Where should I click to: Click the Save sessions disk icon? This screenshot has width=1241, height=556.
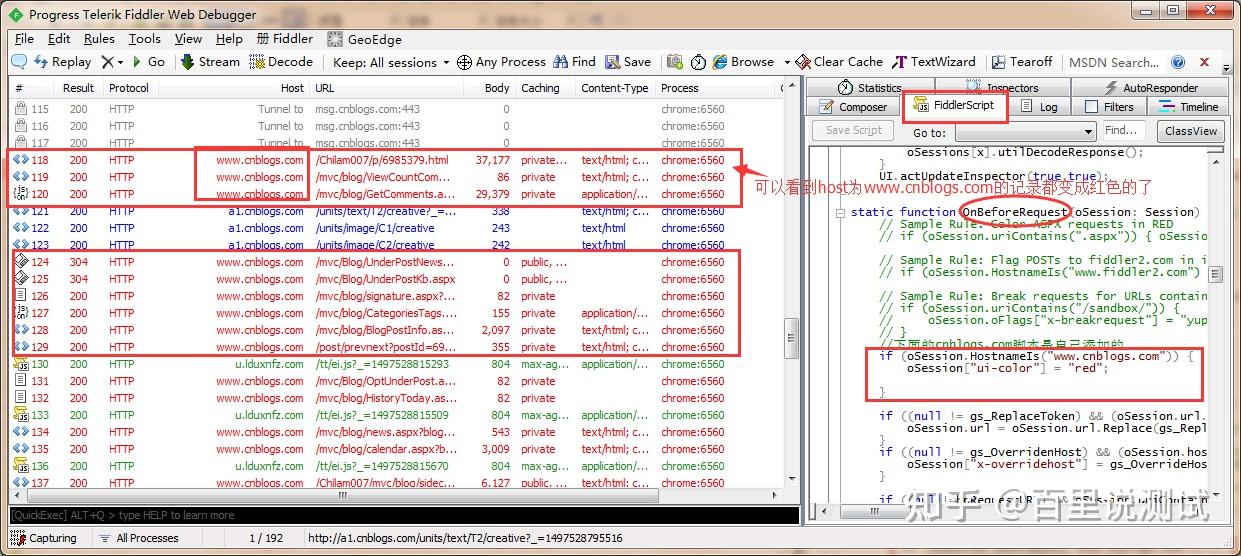pos(612,62)
